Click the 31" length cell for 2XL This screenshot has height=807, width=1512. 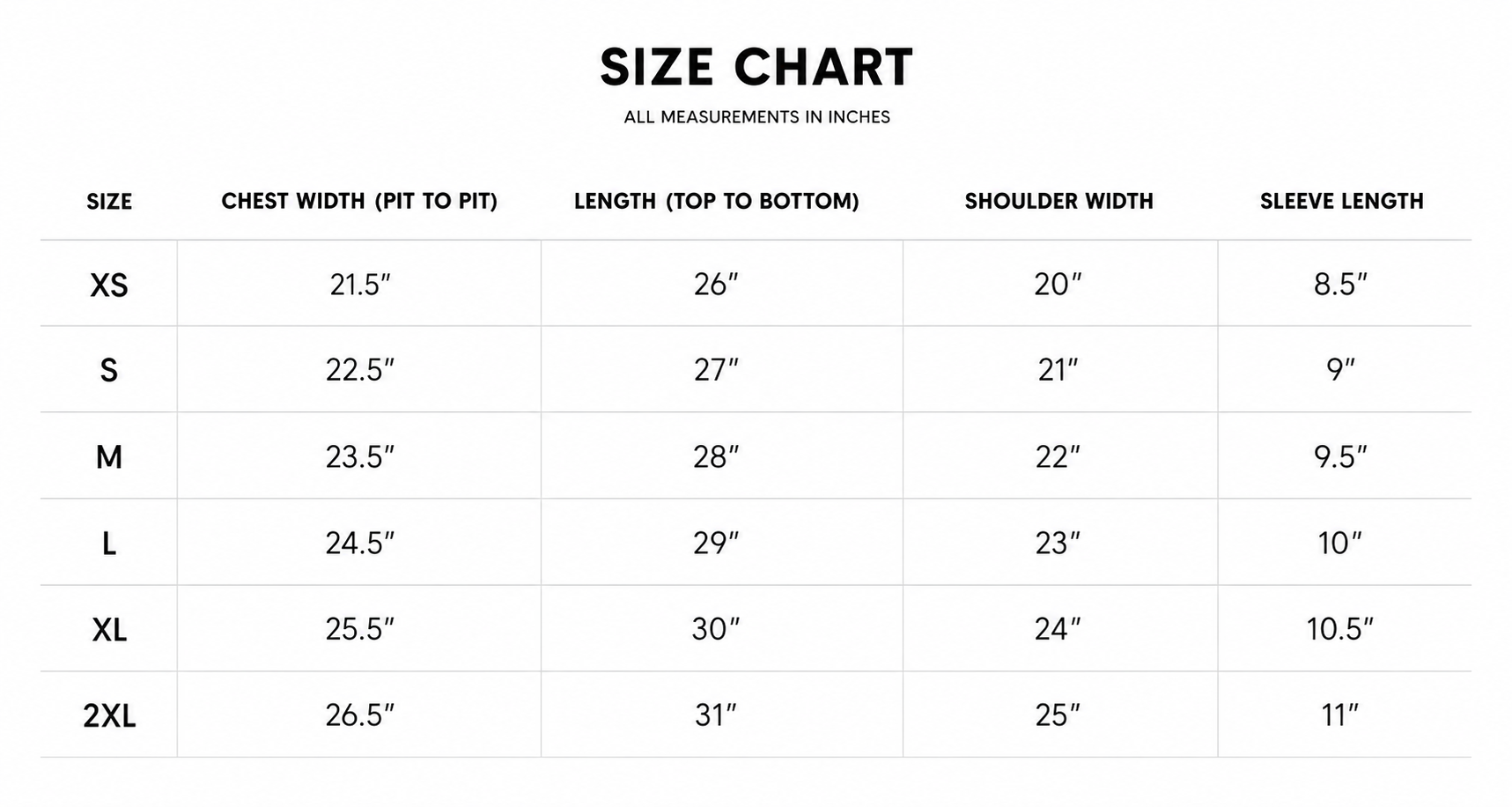click(x=716, y=715)
